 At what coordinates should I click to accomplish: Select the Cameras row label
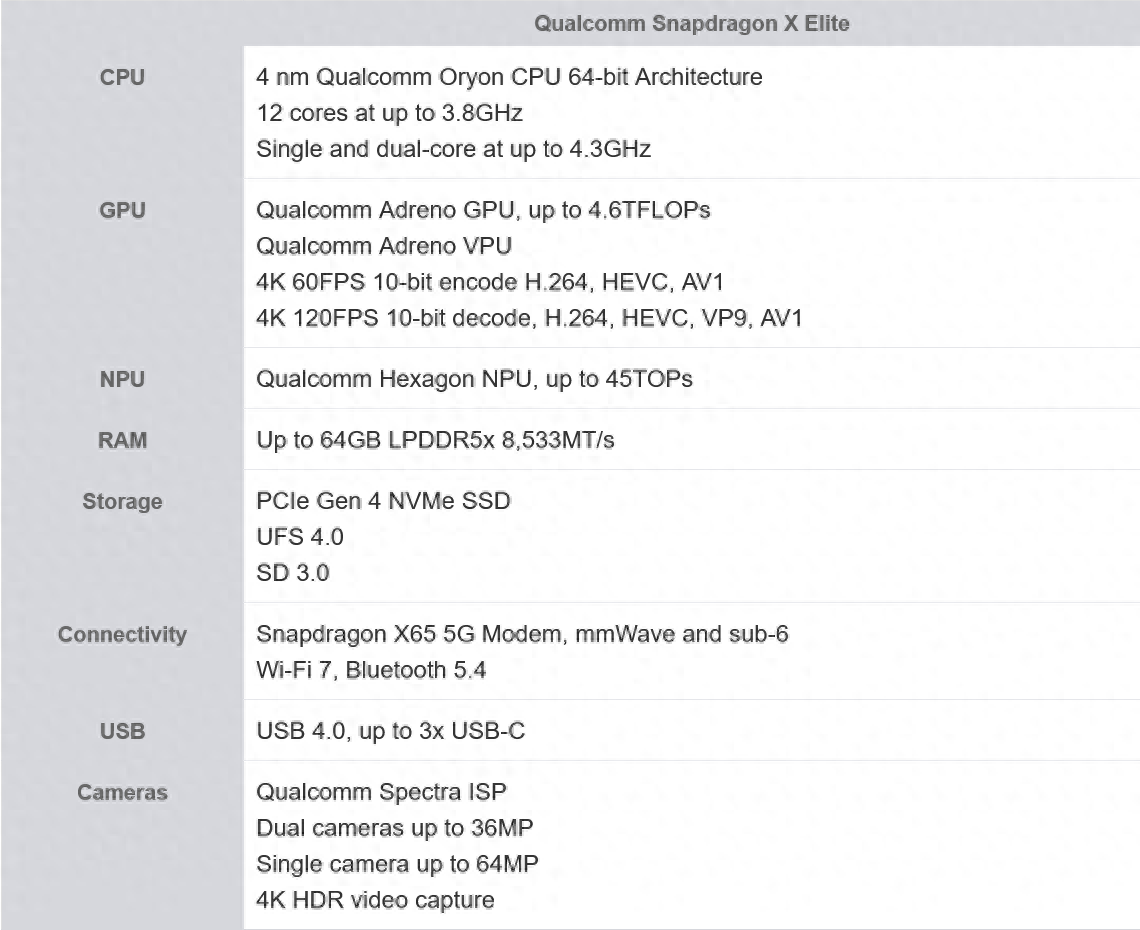[x=122, y=793]
